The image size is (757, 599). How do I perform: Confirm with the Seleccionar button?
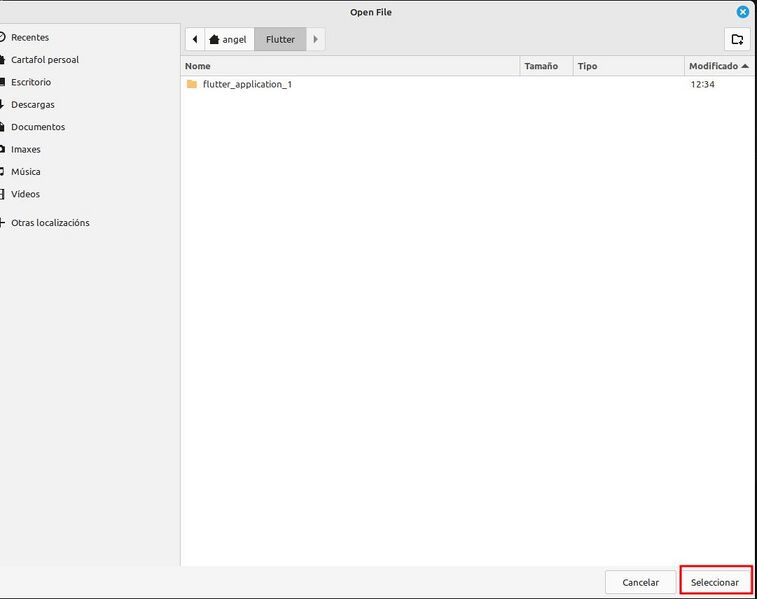pos(715,583)
